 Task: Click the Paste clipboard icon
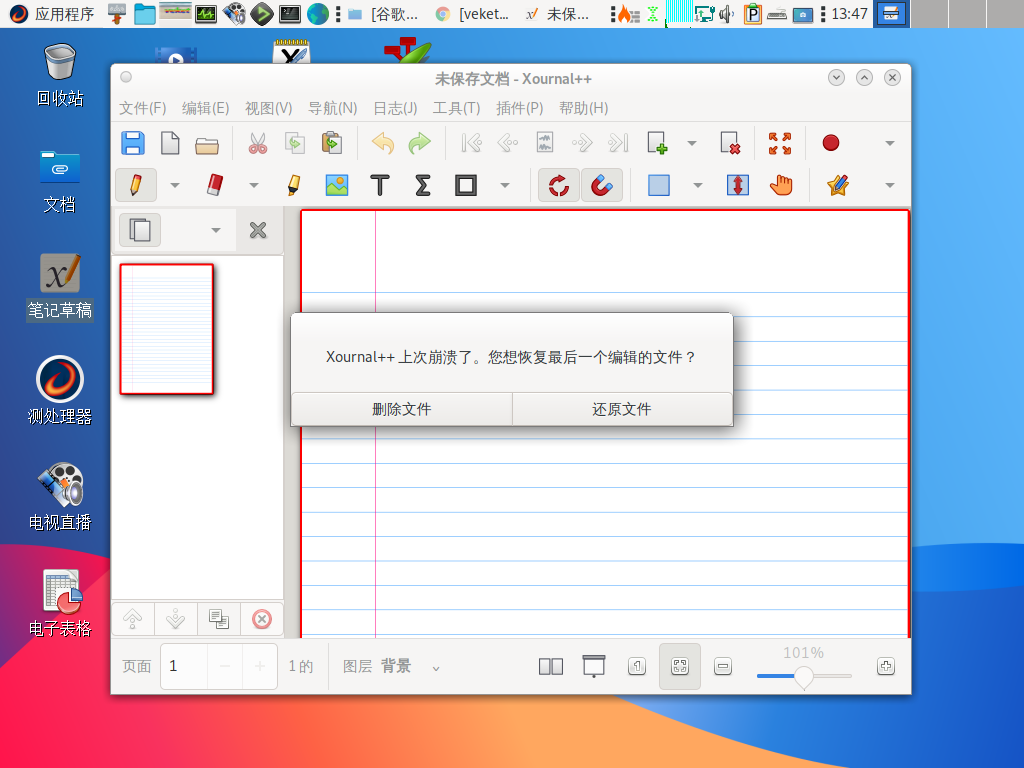[332, 143]
